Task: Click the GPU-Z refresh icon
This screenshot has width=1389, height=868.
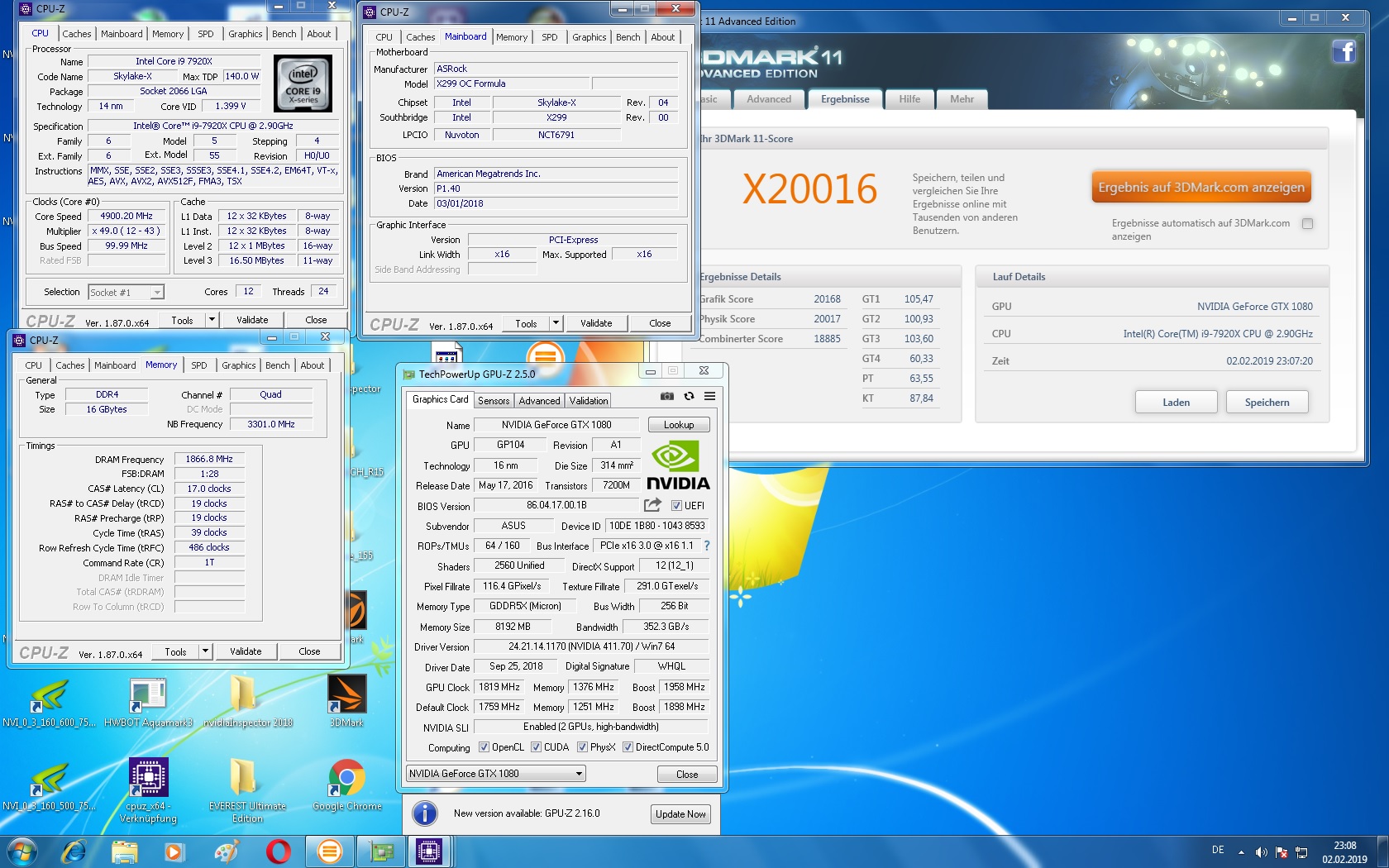Action: [689, 397]
